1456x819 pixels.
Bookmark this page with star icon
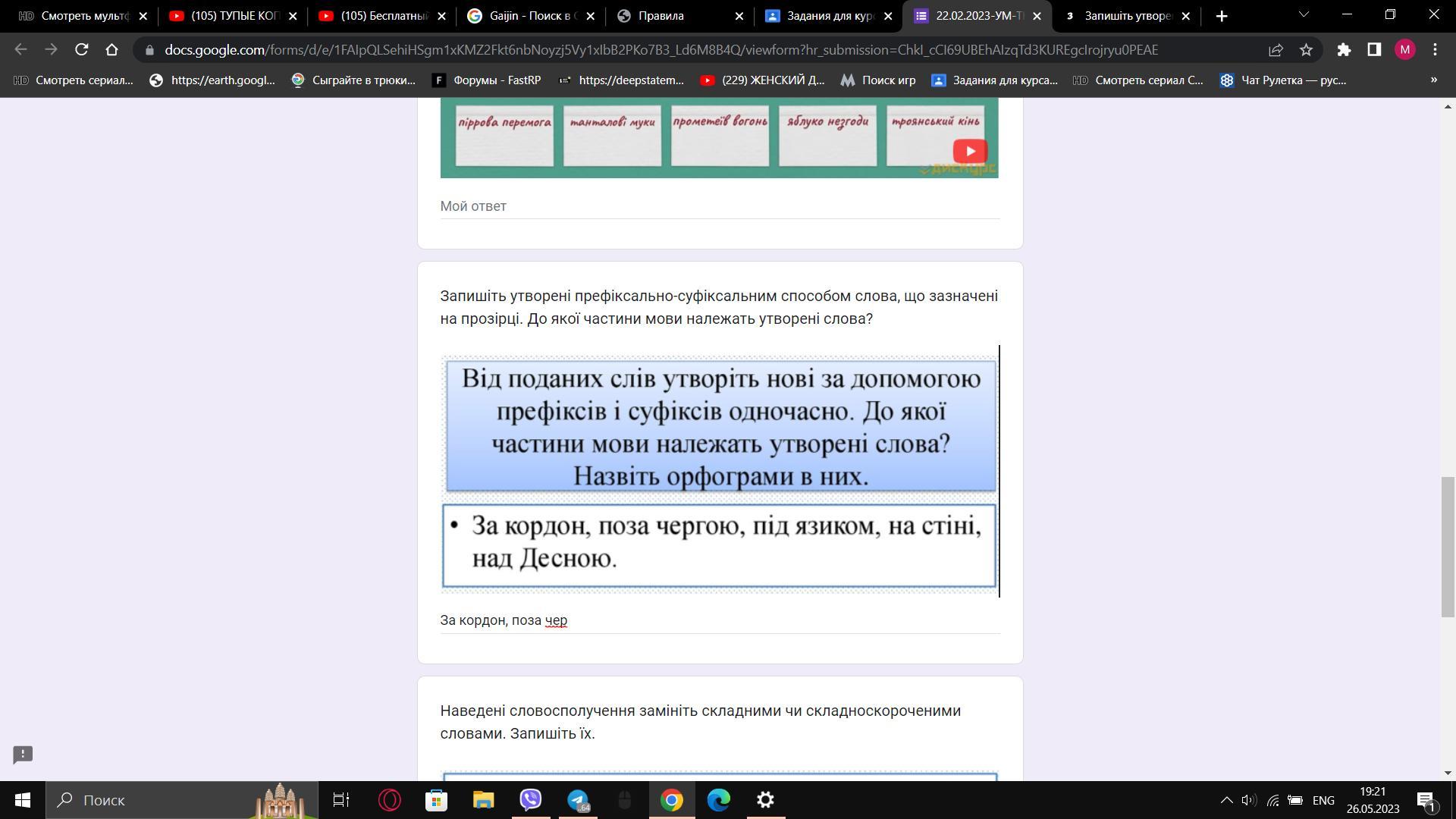1306,50
